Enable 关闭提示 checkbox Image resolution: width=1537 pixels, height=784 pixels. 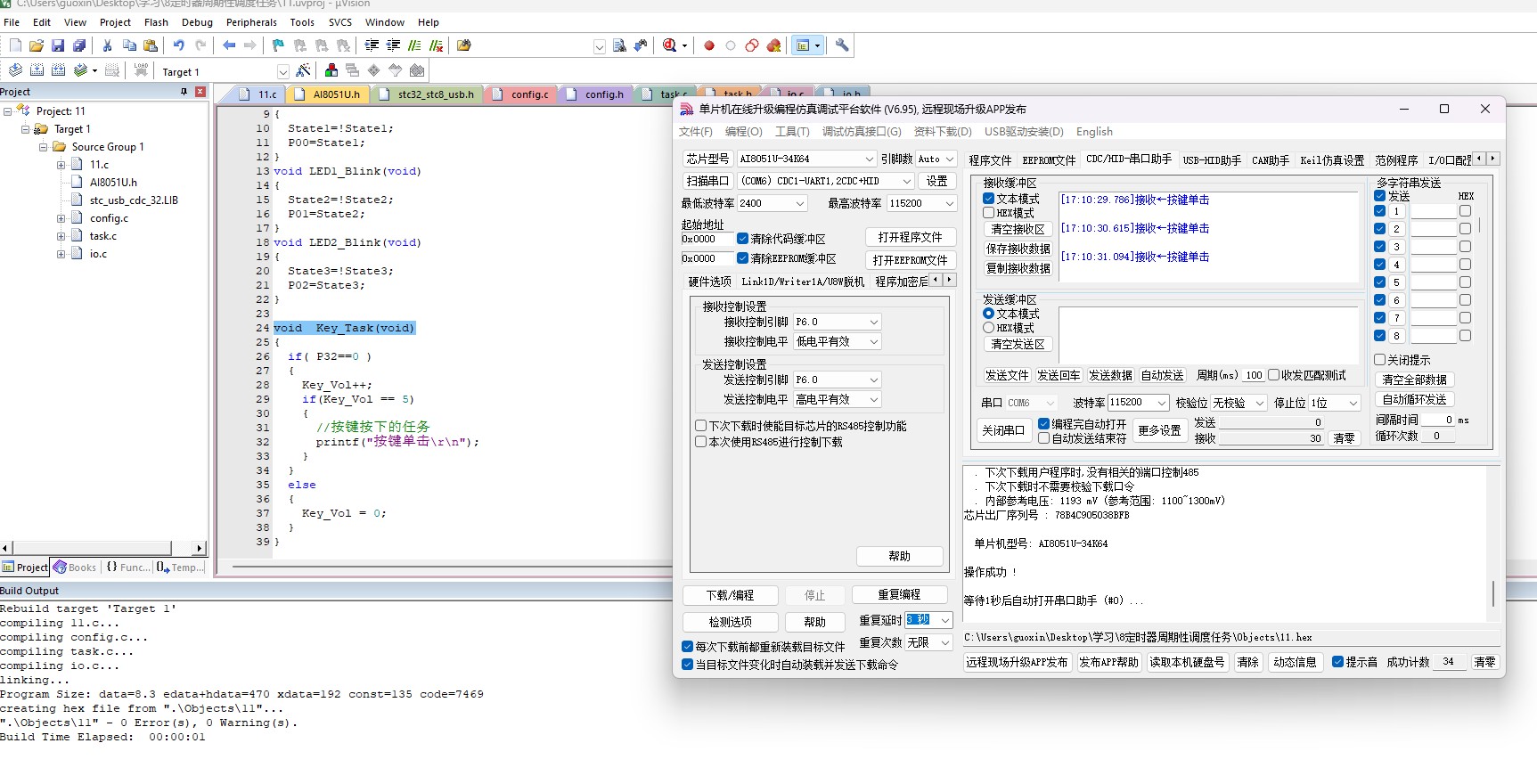point(1379,360)
